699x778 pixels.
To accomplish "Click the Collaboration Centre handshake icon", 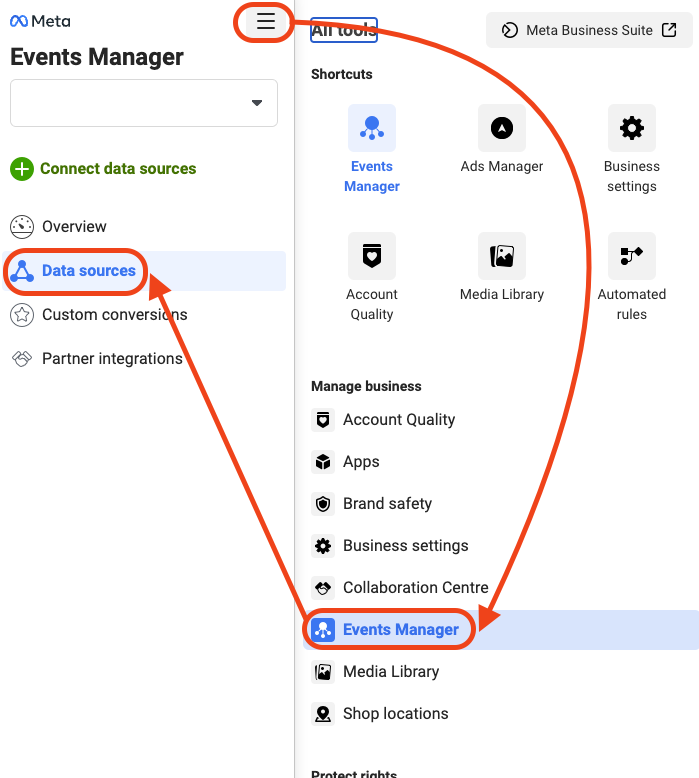I will [x=323, y=588].
